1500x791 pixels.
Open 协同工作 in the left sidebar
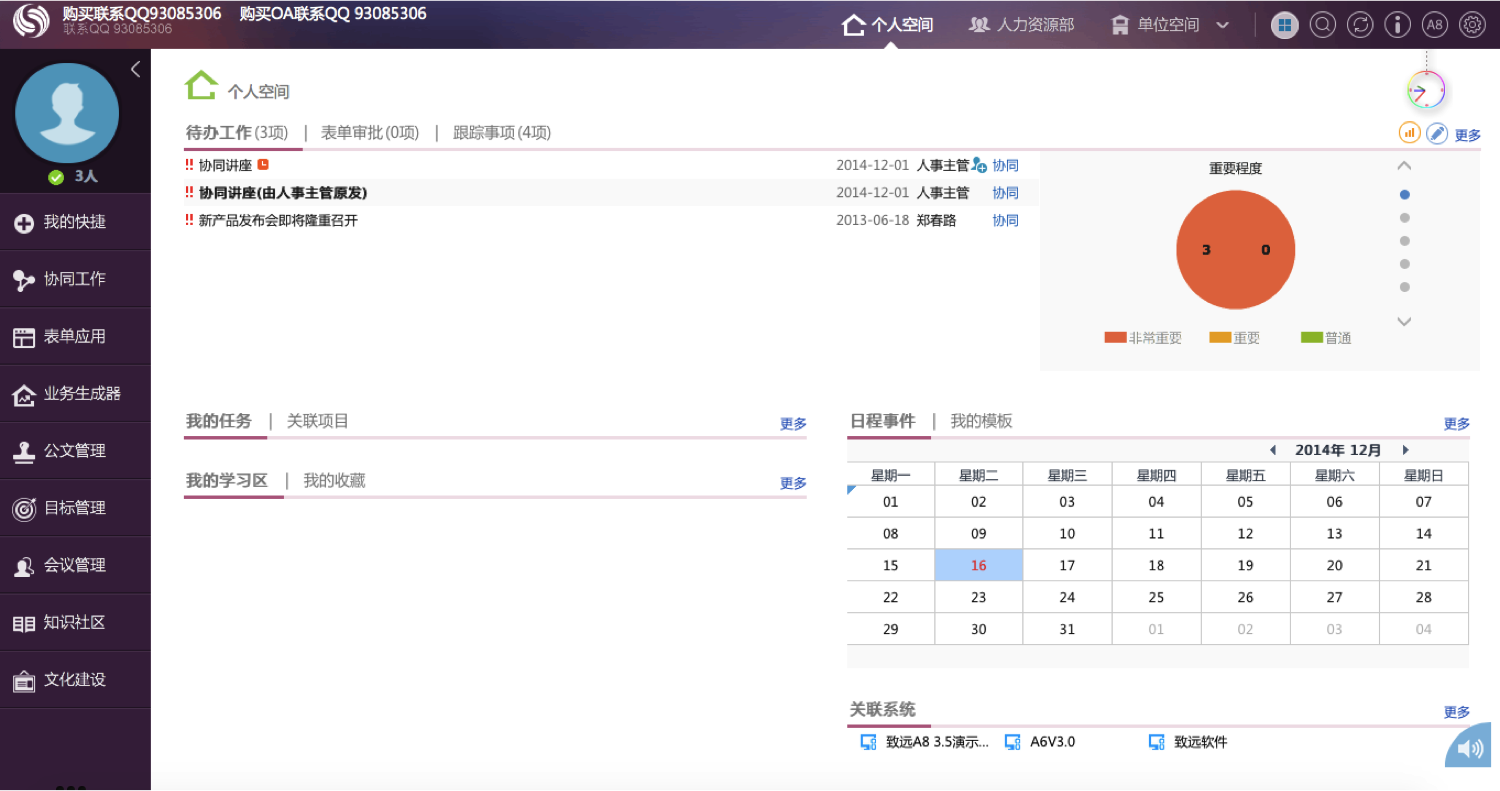(74, 280)
